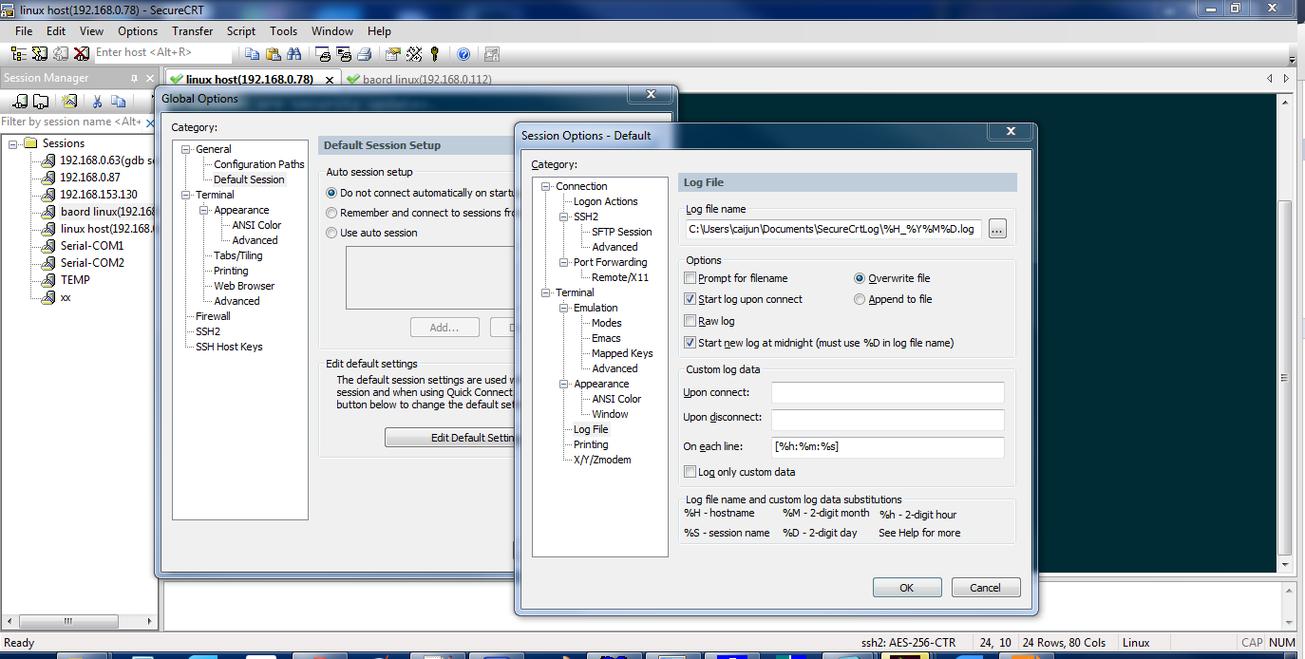This screenshot has width=1305, height=659.
Task: Click the Quick Connect toolbar icon
Action: (x=39, y=53)
